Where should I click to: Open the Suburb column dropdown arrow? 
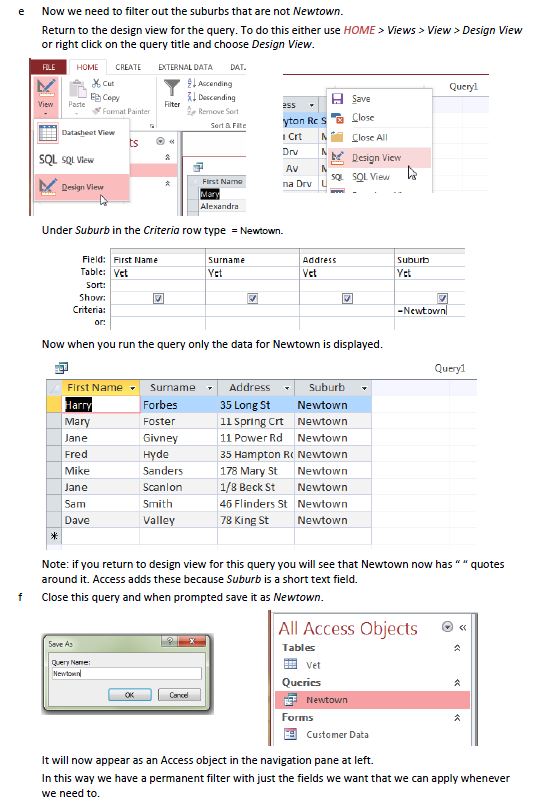[x=364, y=388]
